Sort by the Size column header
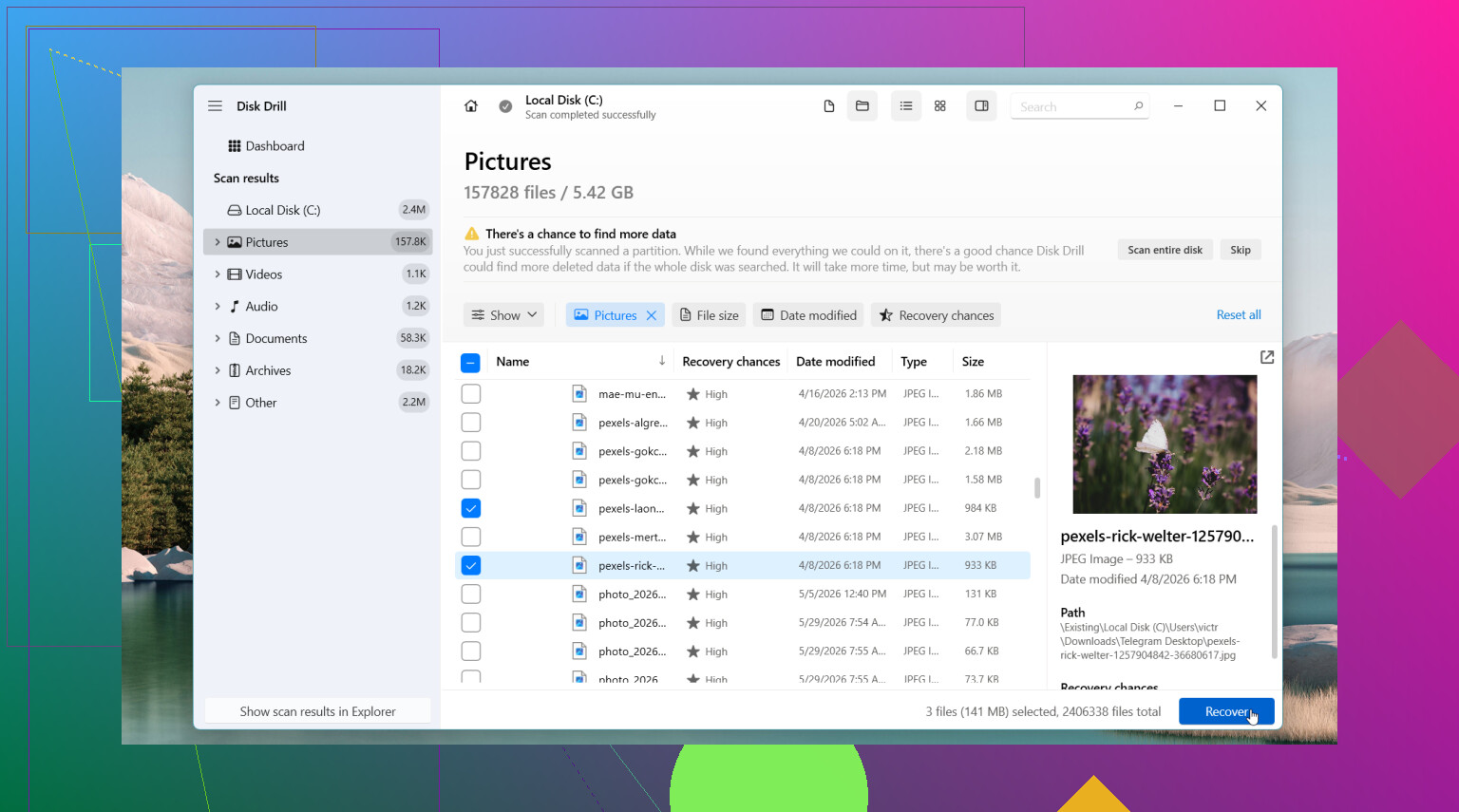 tap(973, 362)
